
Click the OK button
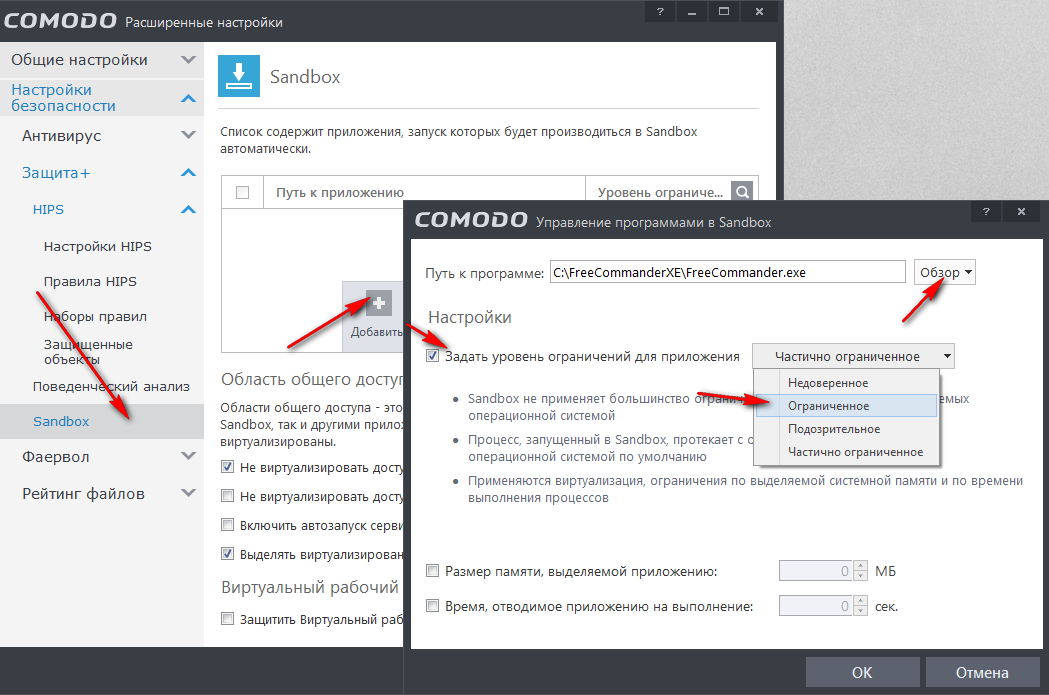tap(862, 672)
